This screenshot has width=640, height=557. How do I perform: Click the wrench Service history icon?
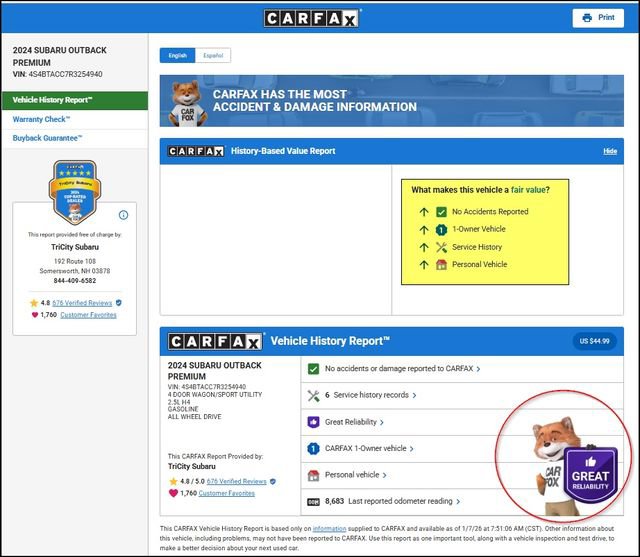click(313, 395)
